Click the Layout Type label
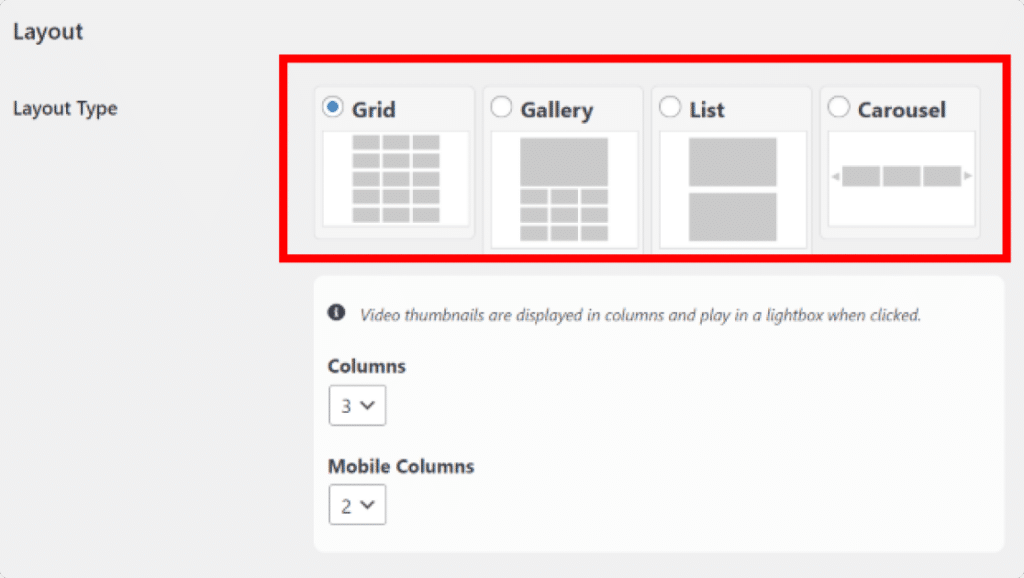 65,108
